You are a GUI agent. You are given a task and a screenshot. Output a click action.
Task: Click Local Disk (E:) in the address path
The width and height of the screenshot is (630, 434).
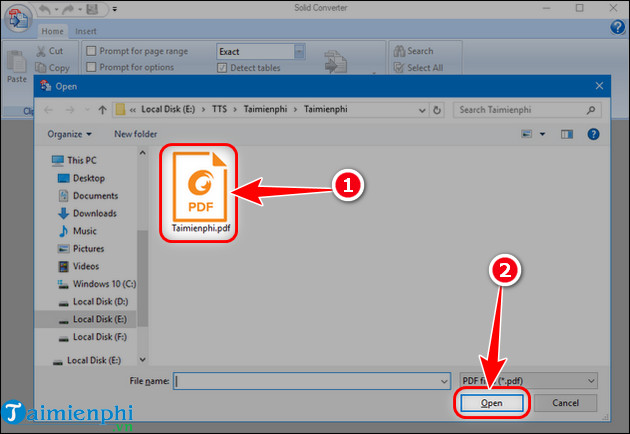tap(168, 109)
